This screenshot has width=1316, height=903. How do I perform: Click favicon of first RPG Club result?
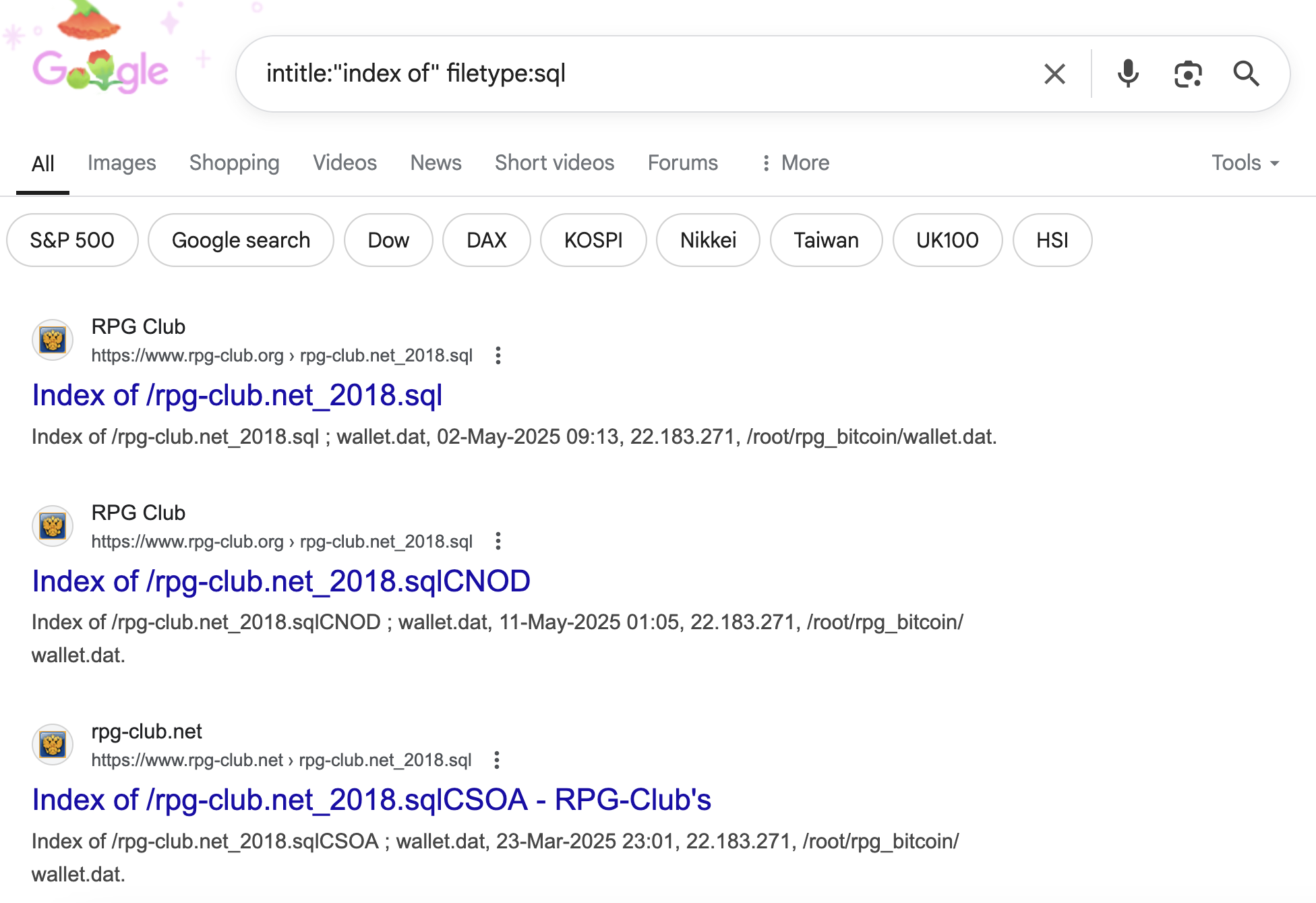click(x=53, y=339)
